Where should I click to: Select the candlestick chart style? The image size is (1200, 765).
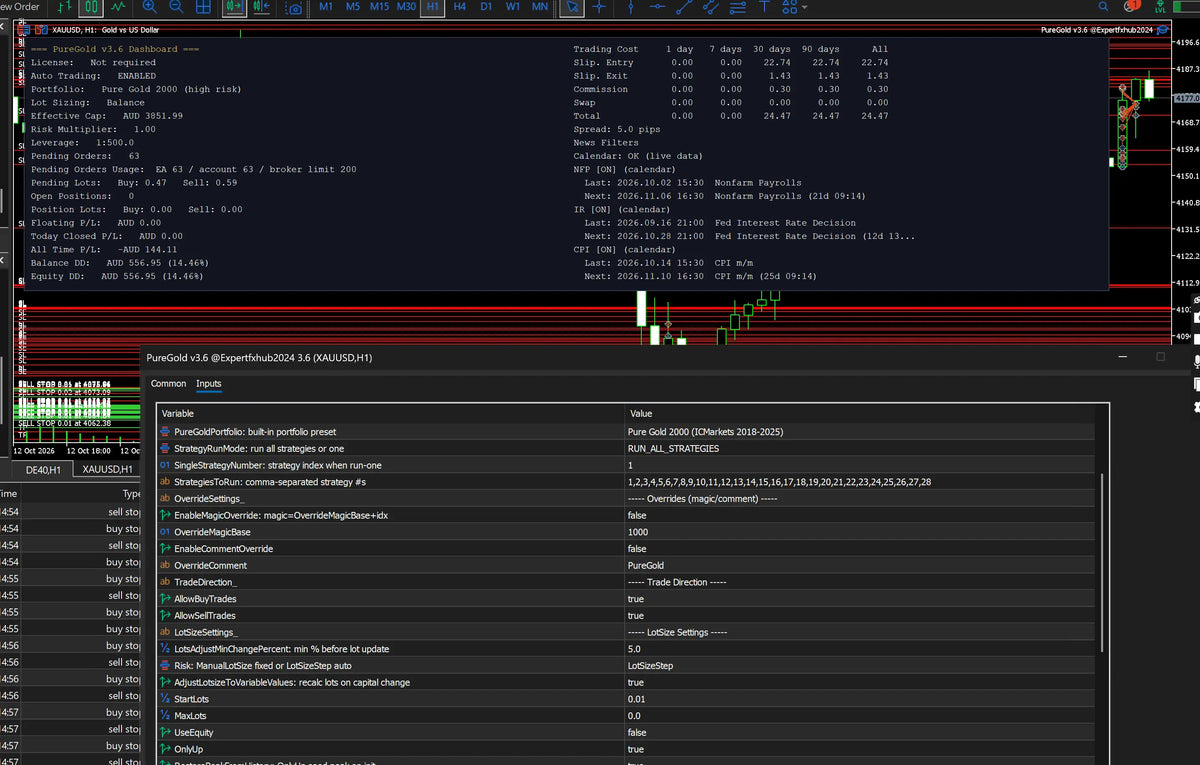[x=91, y=7]
